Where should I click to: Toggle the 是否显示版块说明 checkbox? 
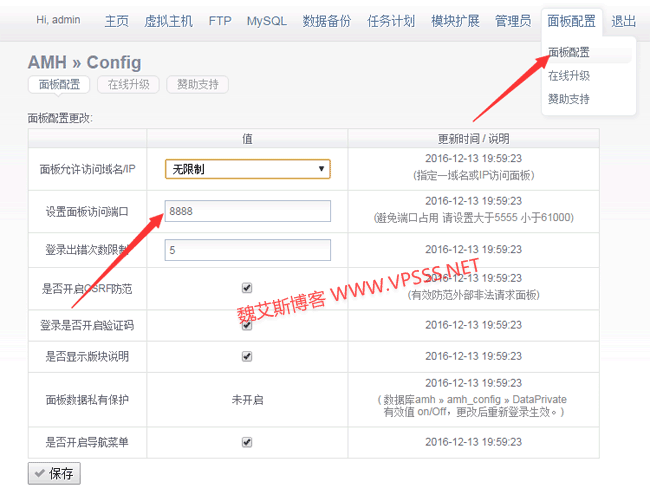click(x=247, y=356)
